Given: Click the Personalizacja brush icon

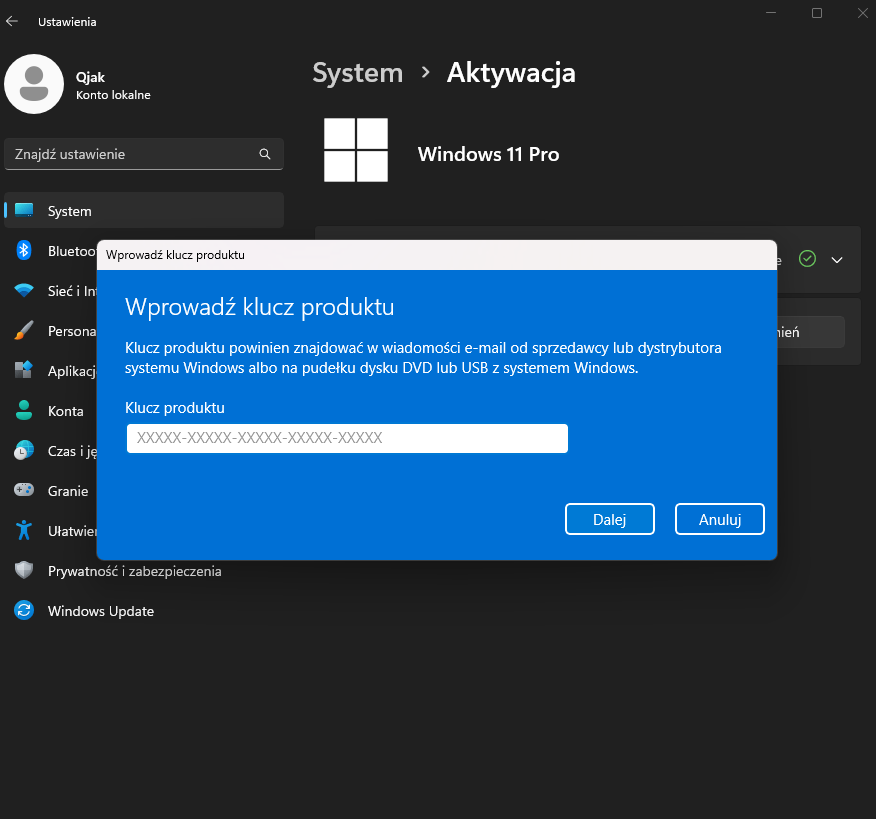Looking at the screenshot, I should (x=23, y=331).
